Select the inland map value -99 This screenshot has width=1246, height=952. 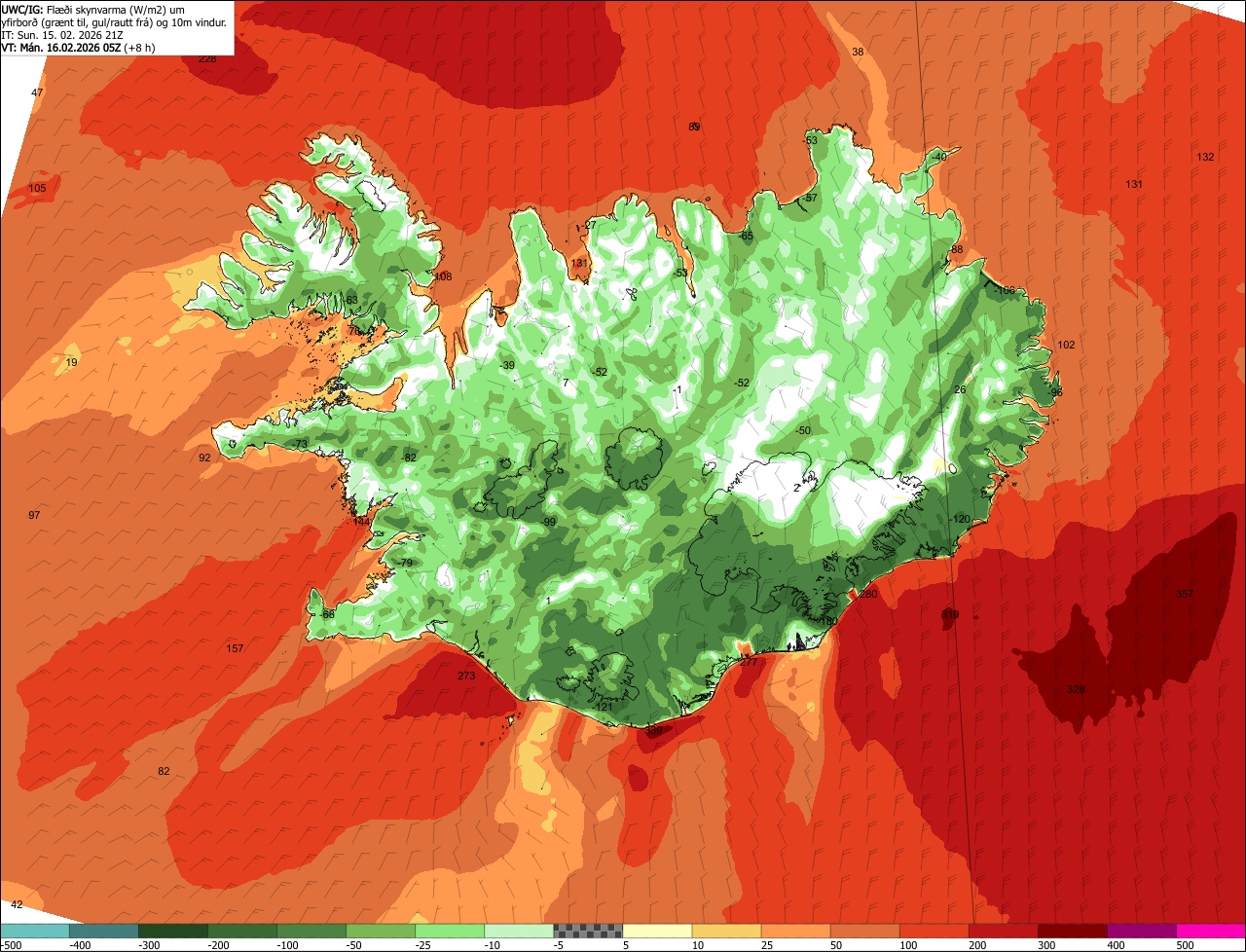(x=548, y=523)
